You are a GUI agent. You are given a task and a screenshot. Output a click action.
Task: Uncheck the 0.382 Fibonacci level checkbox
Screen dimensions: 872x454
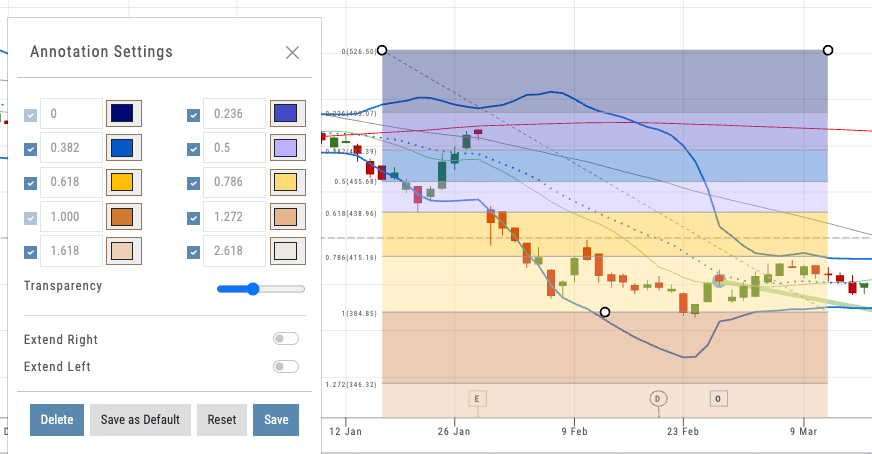coord(31,149)
